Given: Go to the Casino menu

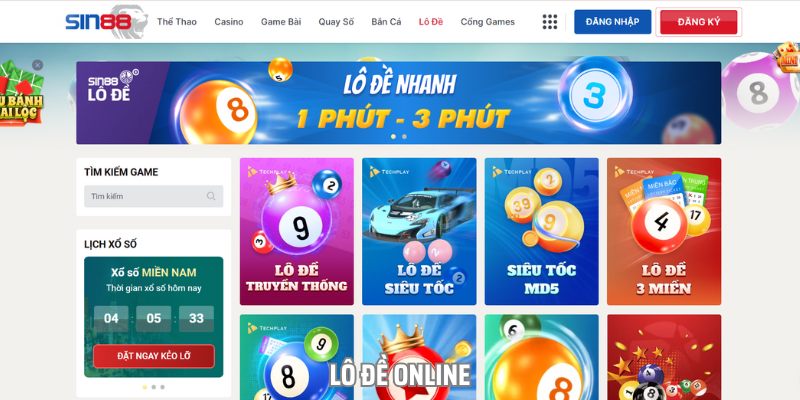Looking at the screenshot, I should [x=229, y=22].
